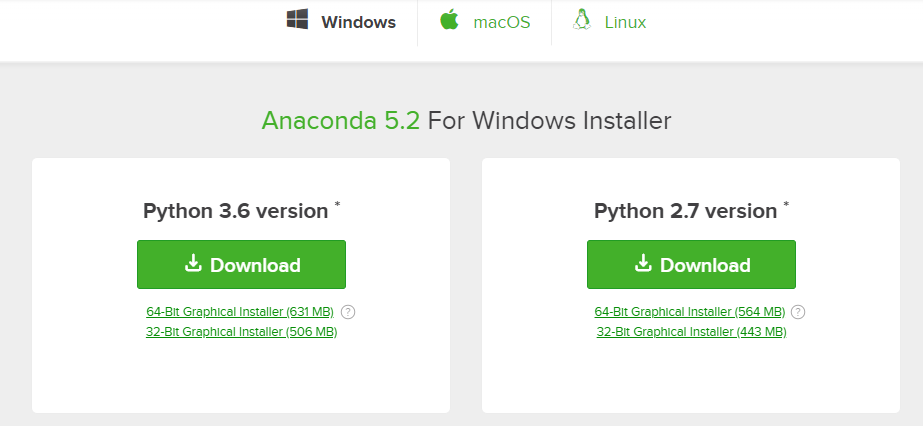923x426 pixels.
Task: Open 32-Bit Graphical Installer (506 MB) link
Action: [241, 332]
